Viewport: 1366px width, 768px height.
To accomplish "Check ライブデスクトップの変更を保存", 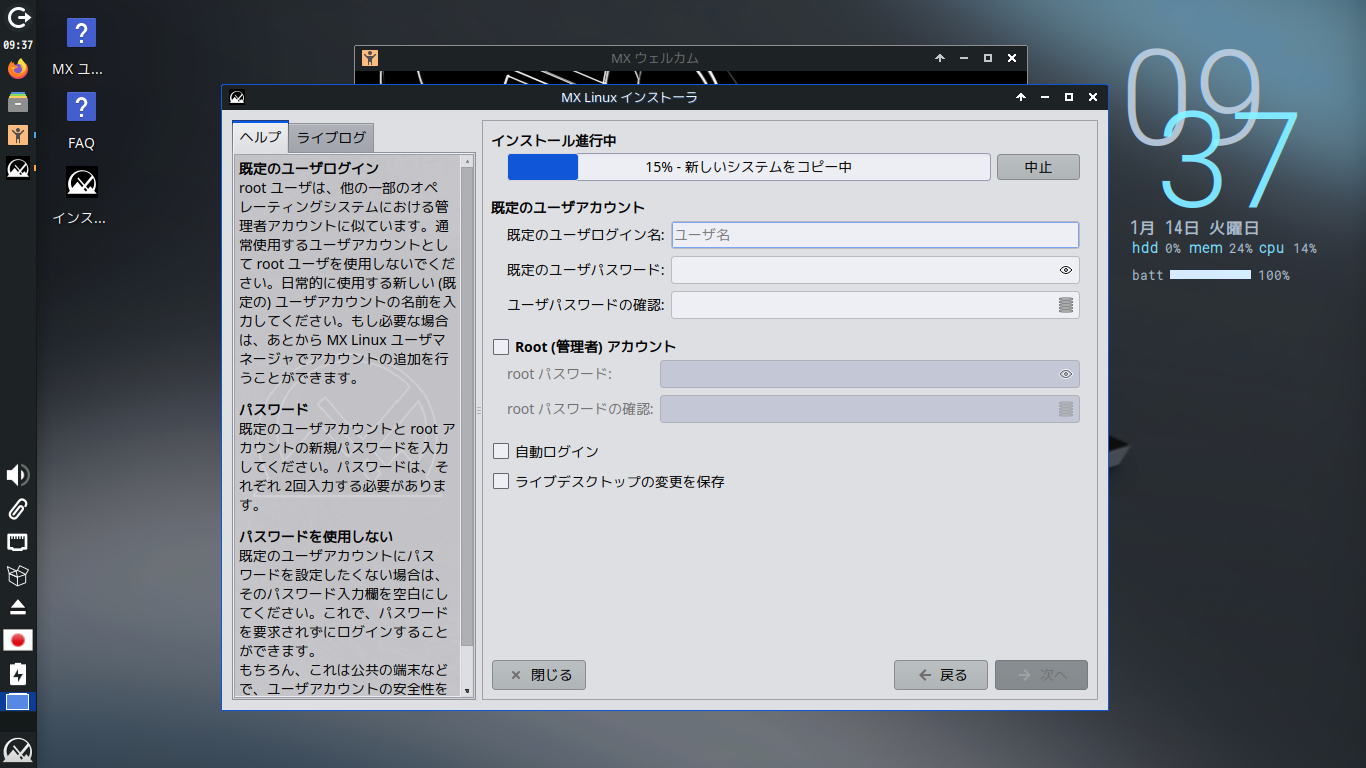I will 502,482.
